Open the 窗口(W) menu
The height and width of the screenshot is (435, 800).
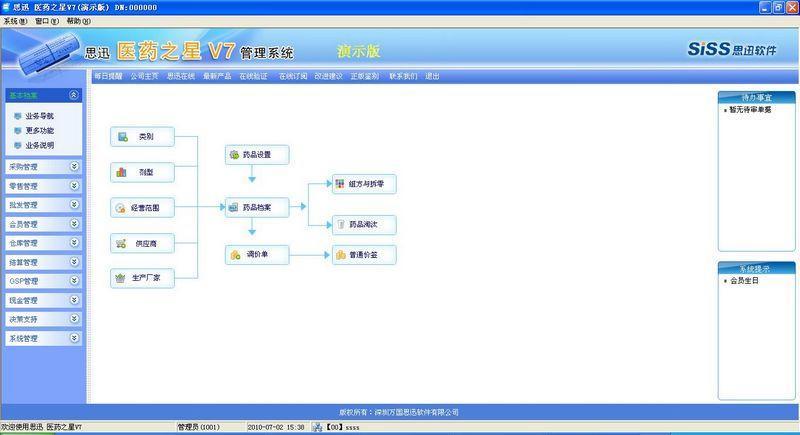(x=47, y=21)
